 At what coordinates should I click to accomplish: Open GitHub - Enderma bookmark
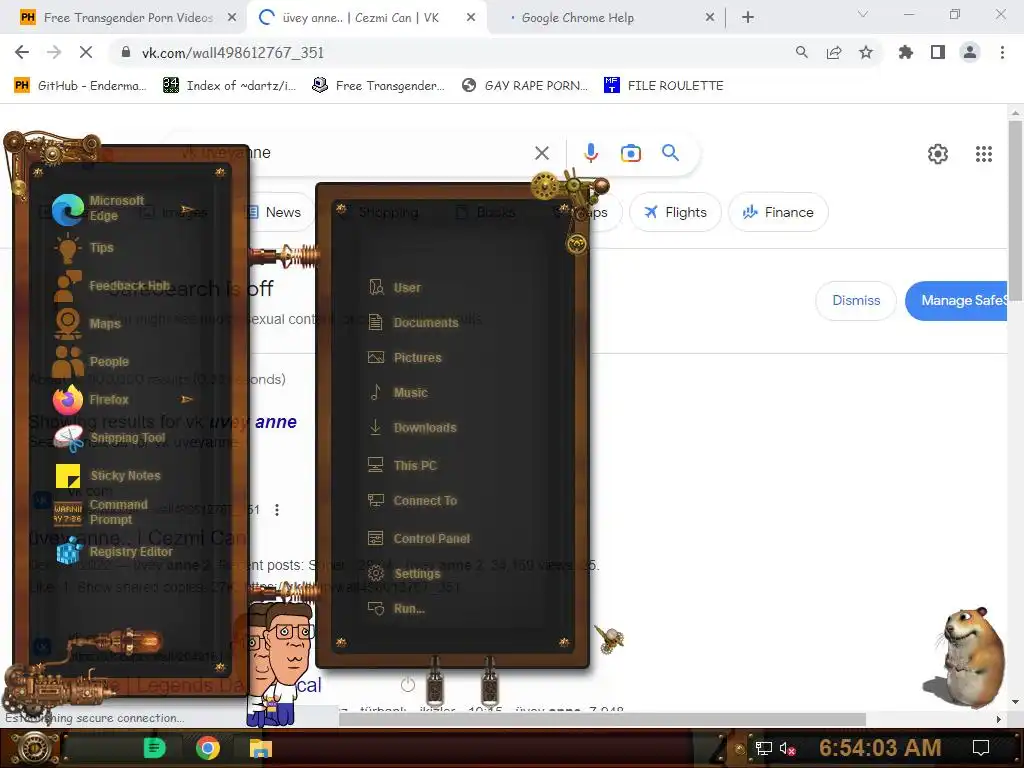tap(80, 85)
